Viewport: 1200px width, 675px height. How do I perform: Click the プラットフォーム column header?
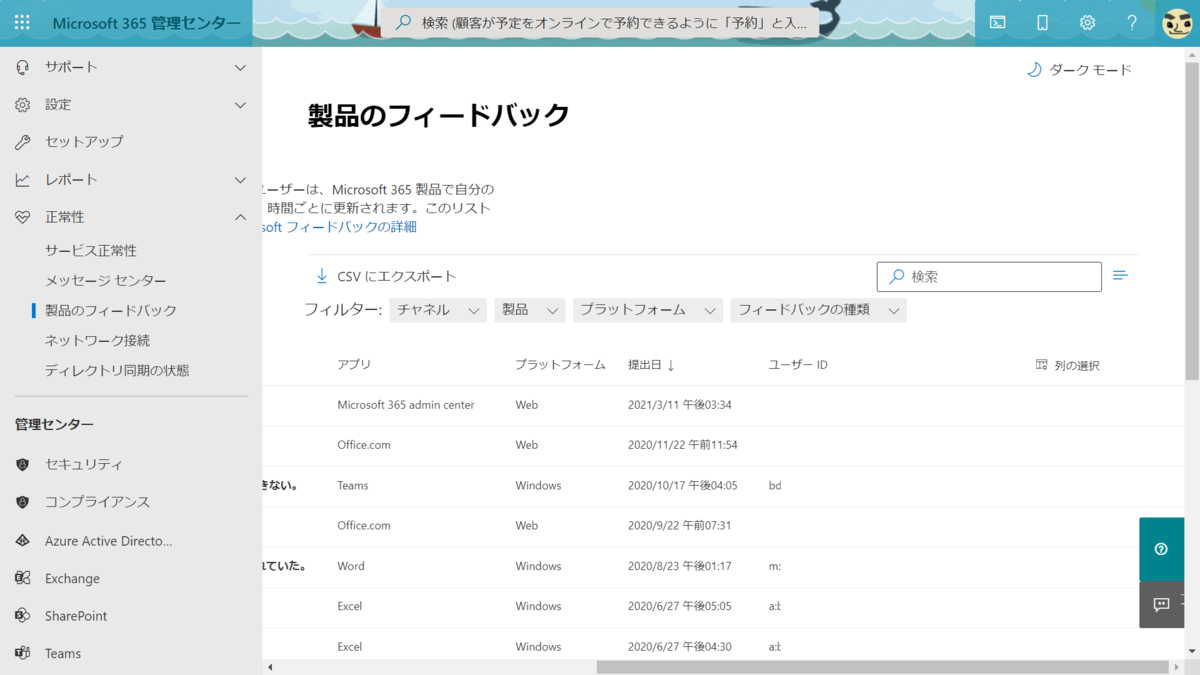(x=560, y=365)
